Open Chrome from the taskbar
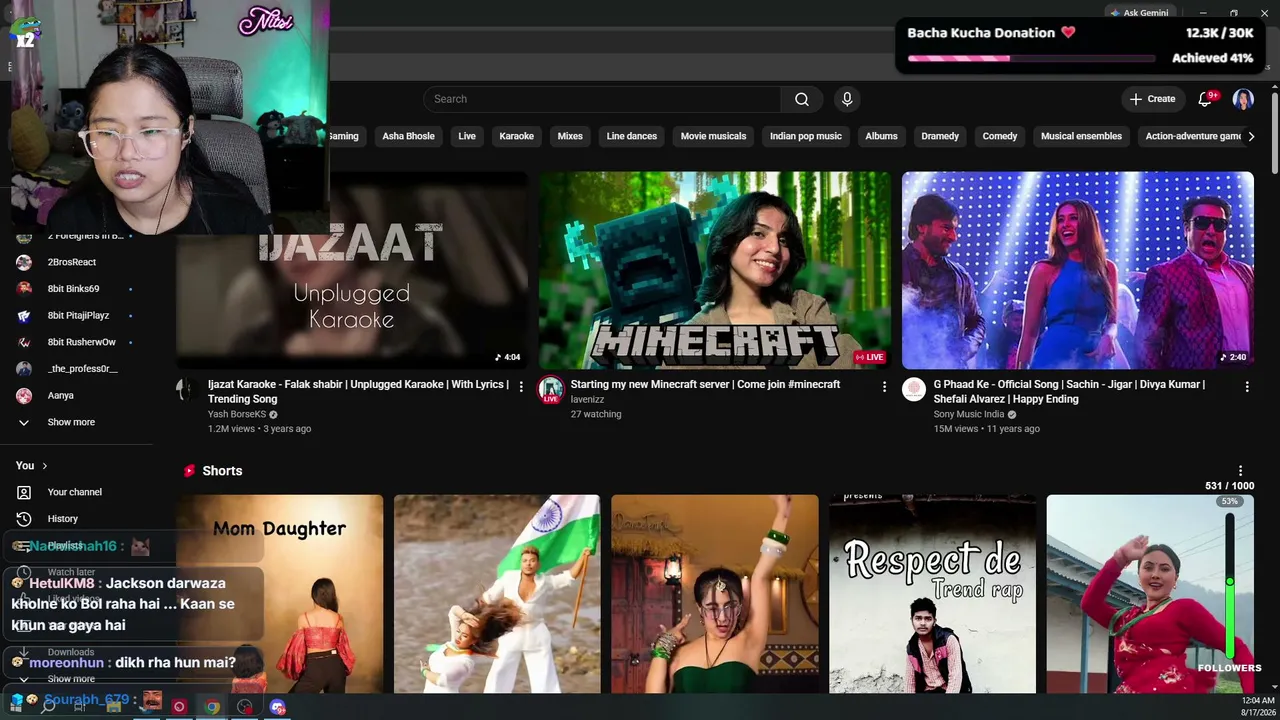This screenshot has height=720, width=1280. click(212, 707)
